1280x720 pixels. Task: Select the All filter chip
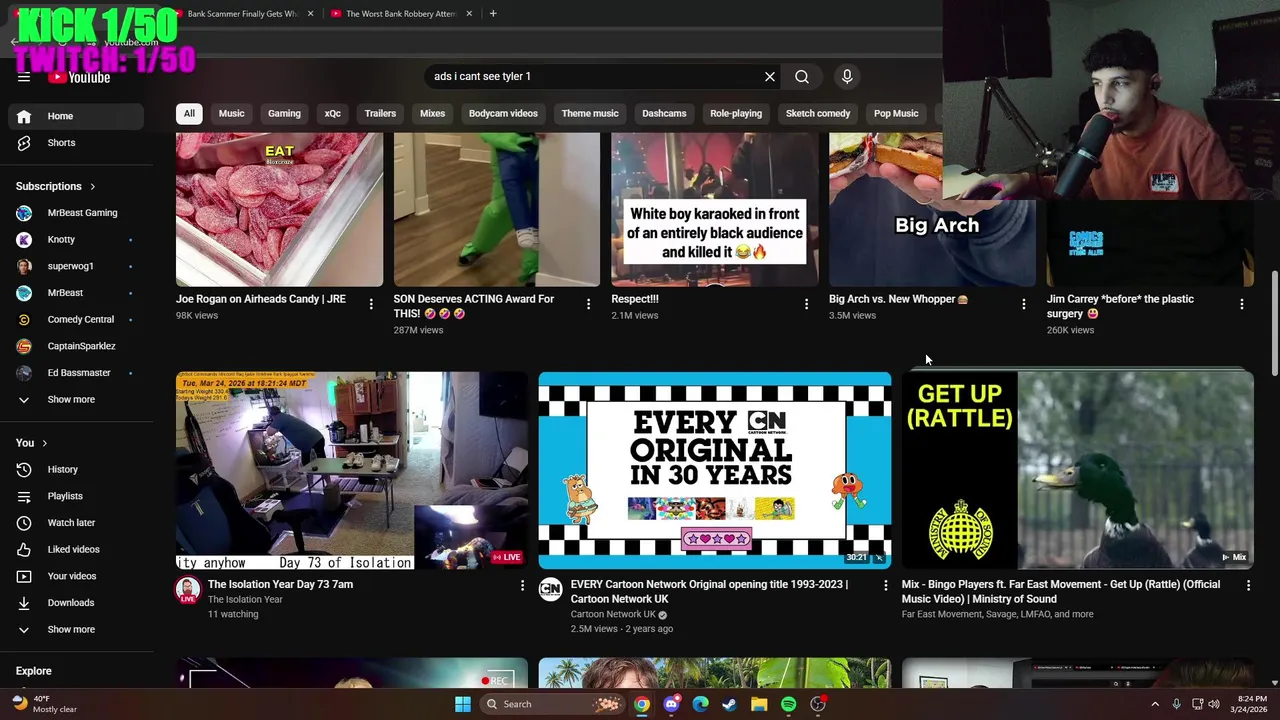click(x=189, y=113)
